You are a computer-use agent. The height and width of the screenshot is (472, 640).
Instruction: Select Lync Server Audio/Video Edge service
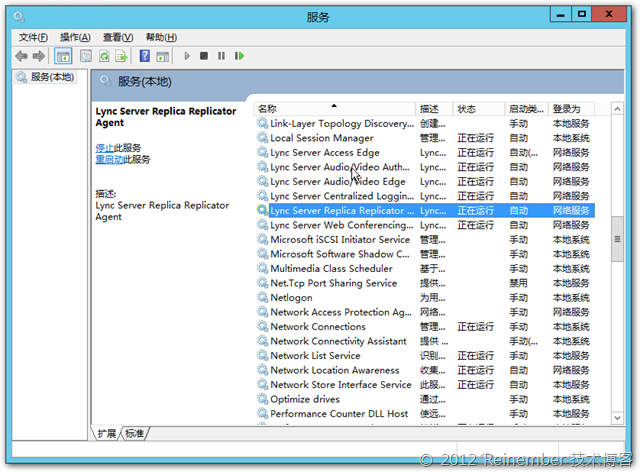click(425, 182)
